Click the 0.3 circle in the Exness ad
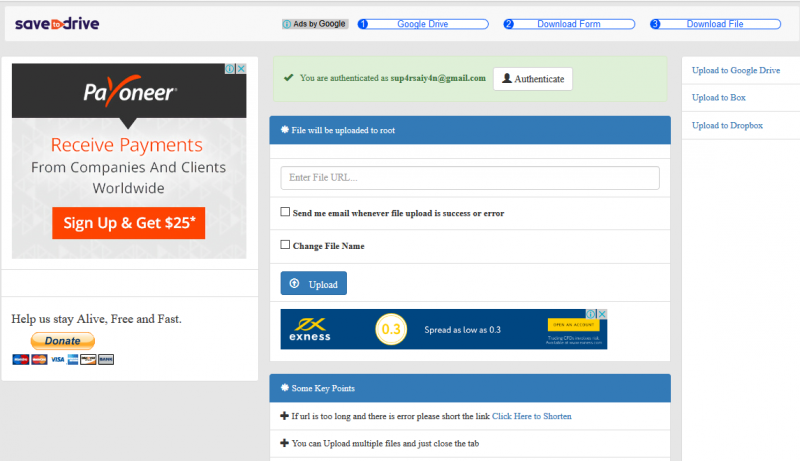 [x=391, y=329]
